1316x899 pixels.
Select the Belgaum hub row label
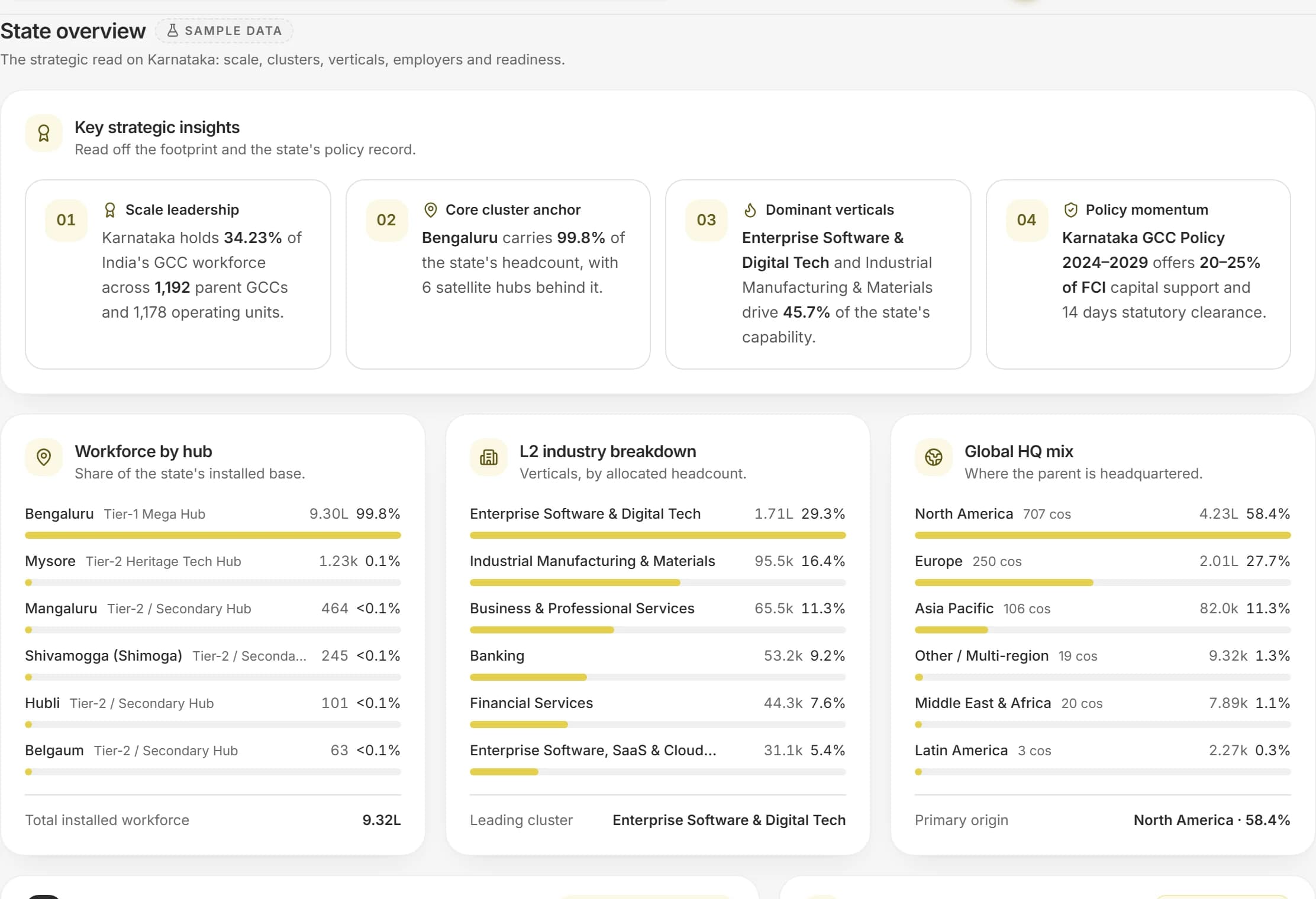[54, 751]
